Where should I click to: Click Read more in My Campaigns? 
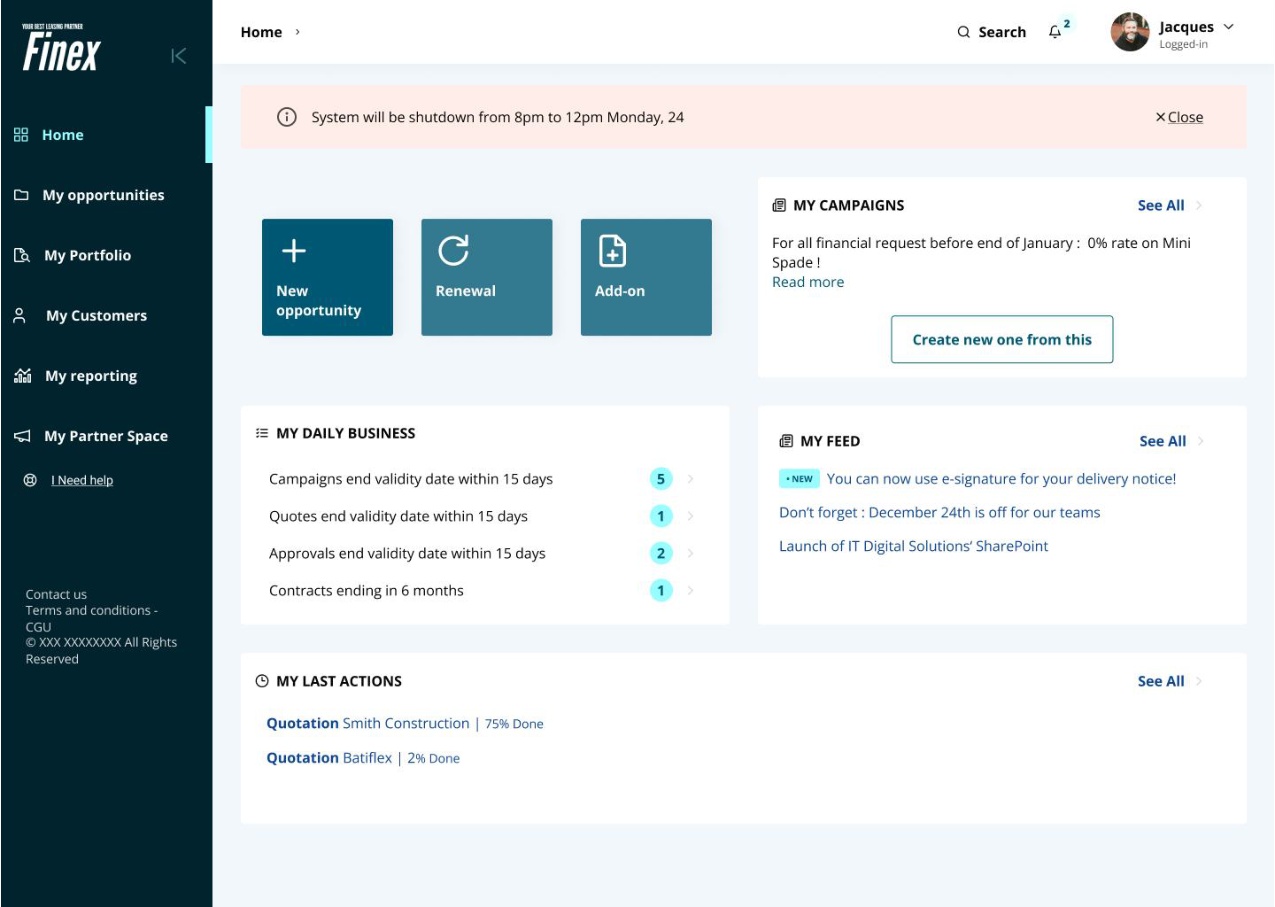[x=808, y=282]
